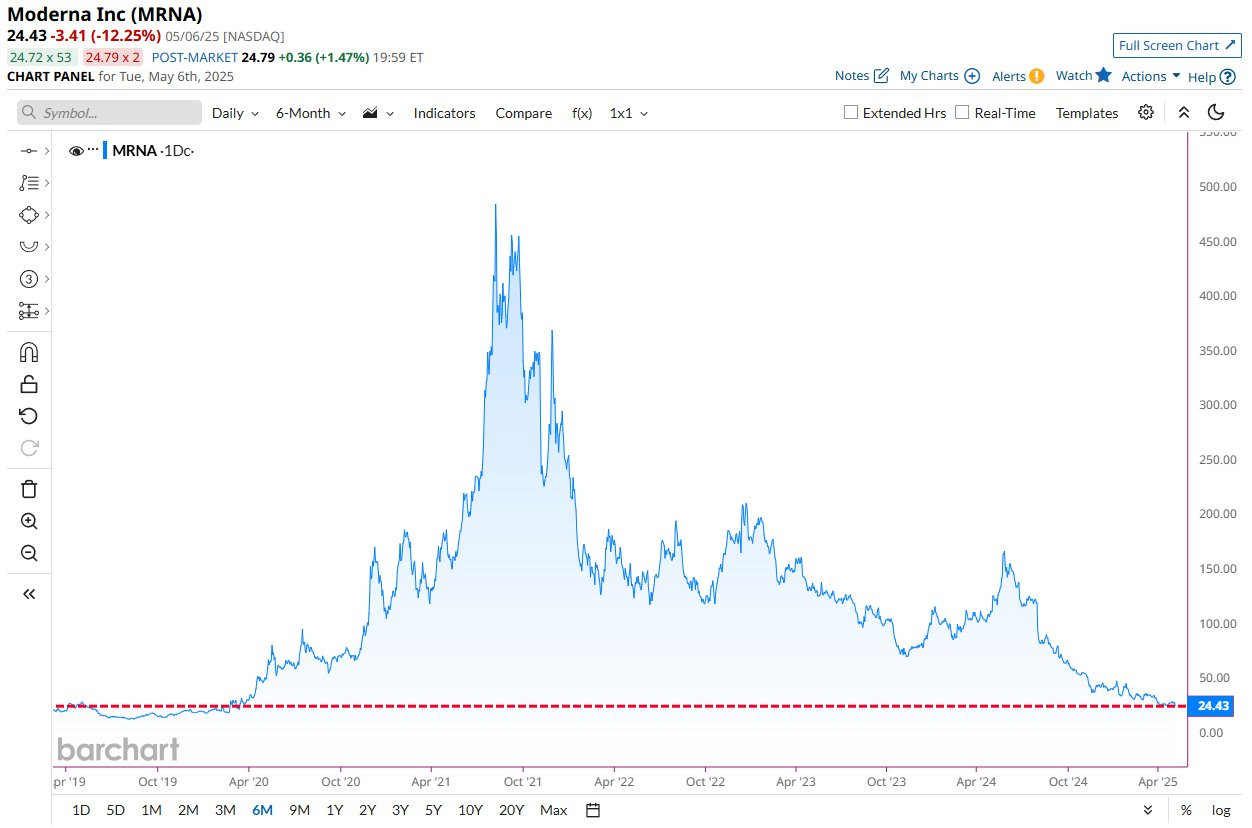Image resolution: width=1252 pixels, height=828 pixels.
Task: Toggle magnet snap mode
Action: pyautogui.click(x=29, y=352)
